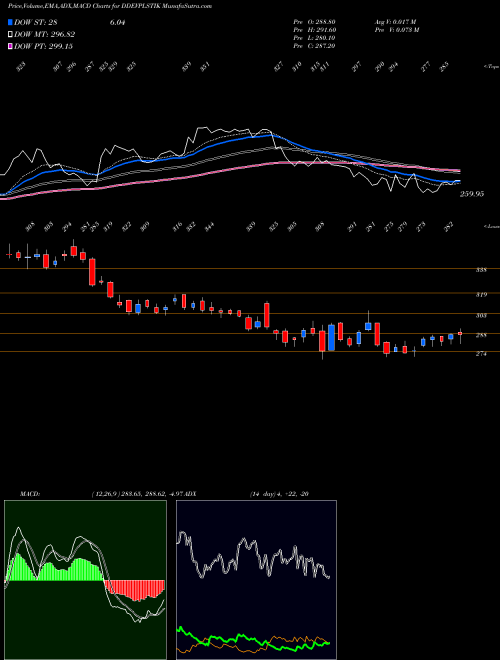The height and width of the screenshot is (660, 500).
Task: Click the large red candle crossing the 338 line
Action: coord(92,272)
